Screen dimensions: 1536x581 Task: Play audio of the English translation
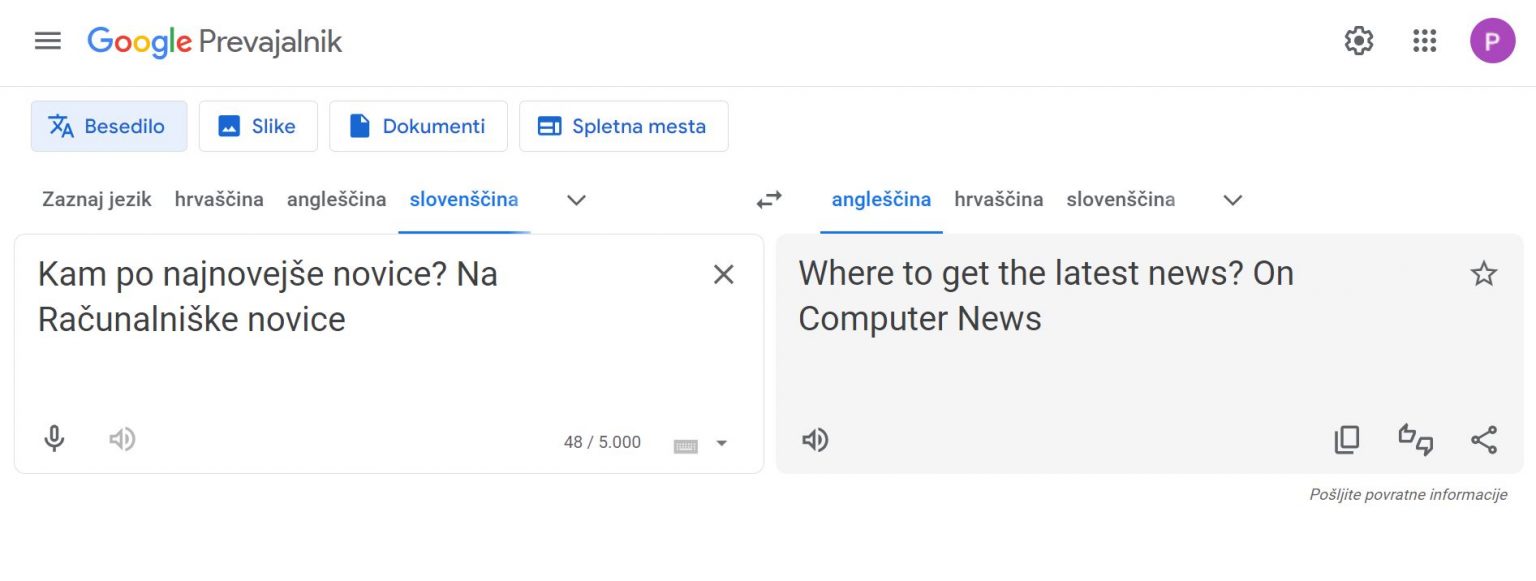click(x=814, y=439)
